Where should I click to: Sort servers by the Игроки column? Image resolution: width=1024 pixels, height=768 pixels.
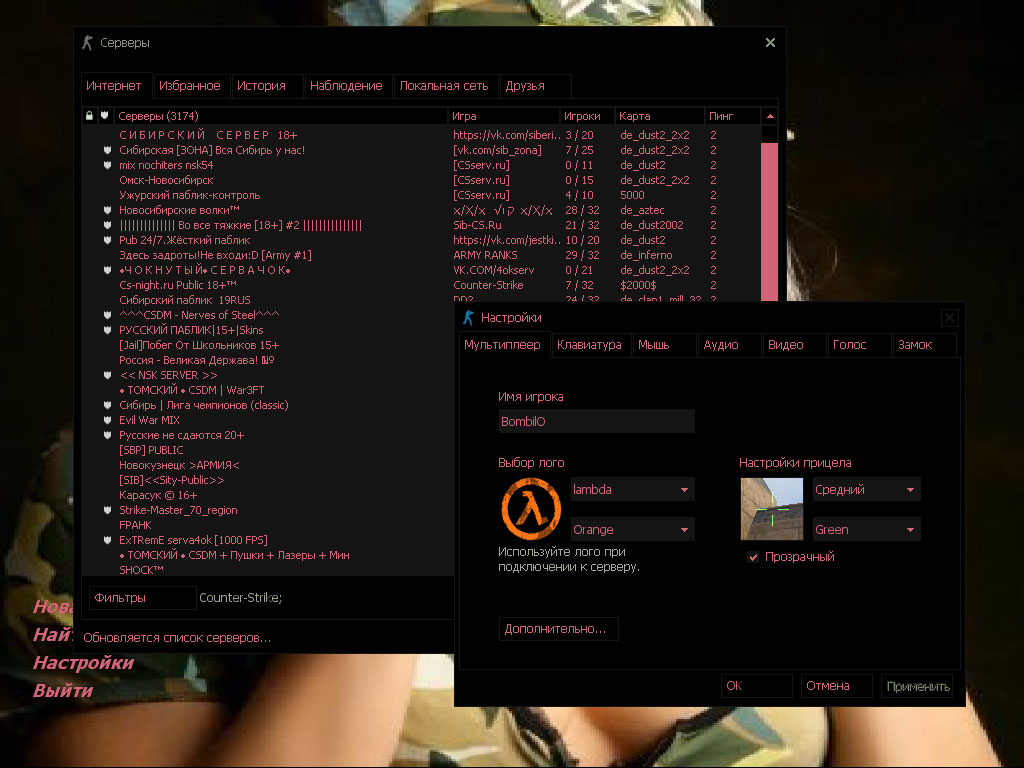[x=587, y=116]
